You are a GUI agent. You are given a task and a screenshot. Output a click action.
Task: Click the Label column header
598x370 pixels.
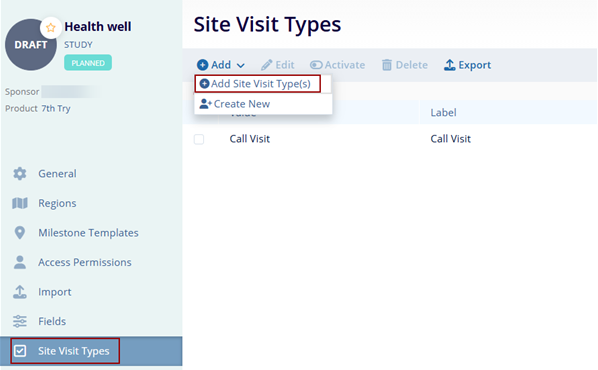point(443,113)
